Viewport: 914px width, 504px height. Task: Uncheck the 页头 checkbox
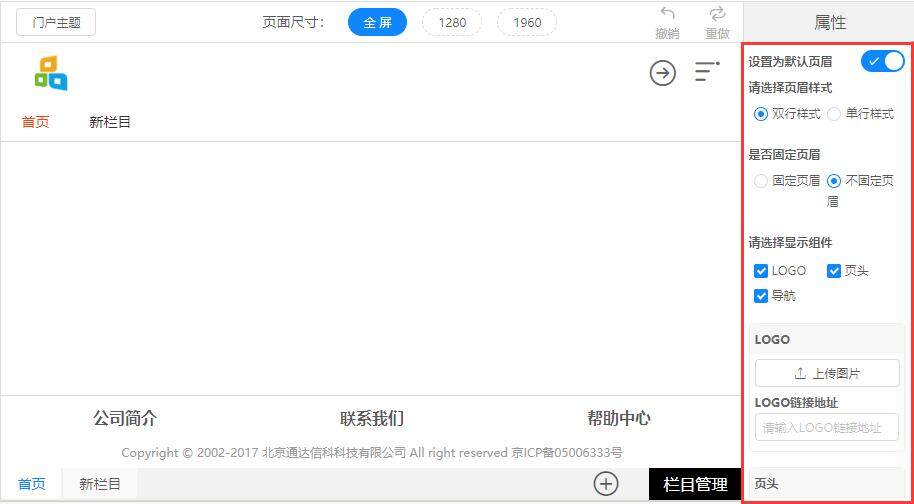tap(834, 271)
